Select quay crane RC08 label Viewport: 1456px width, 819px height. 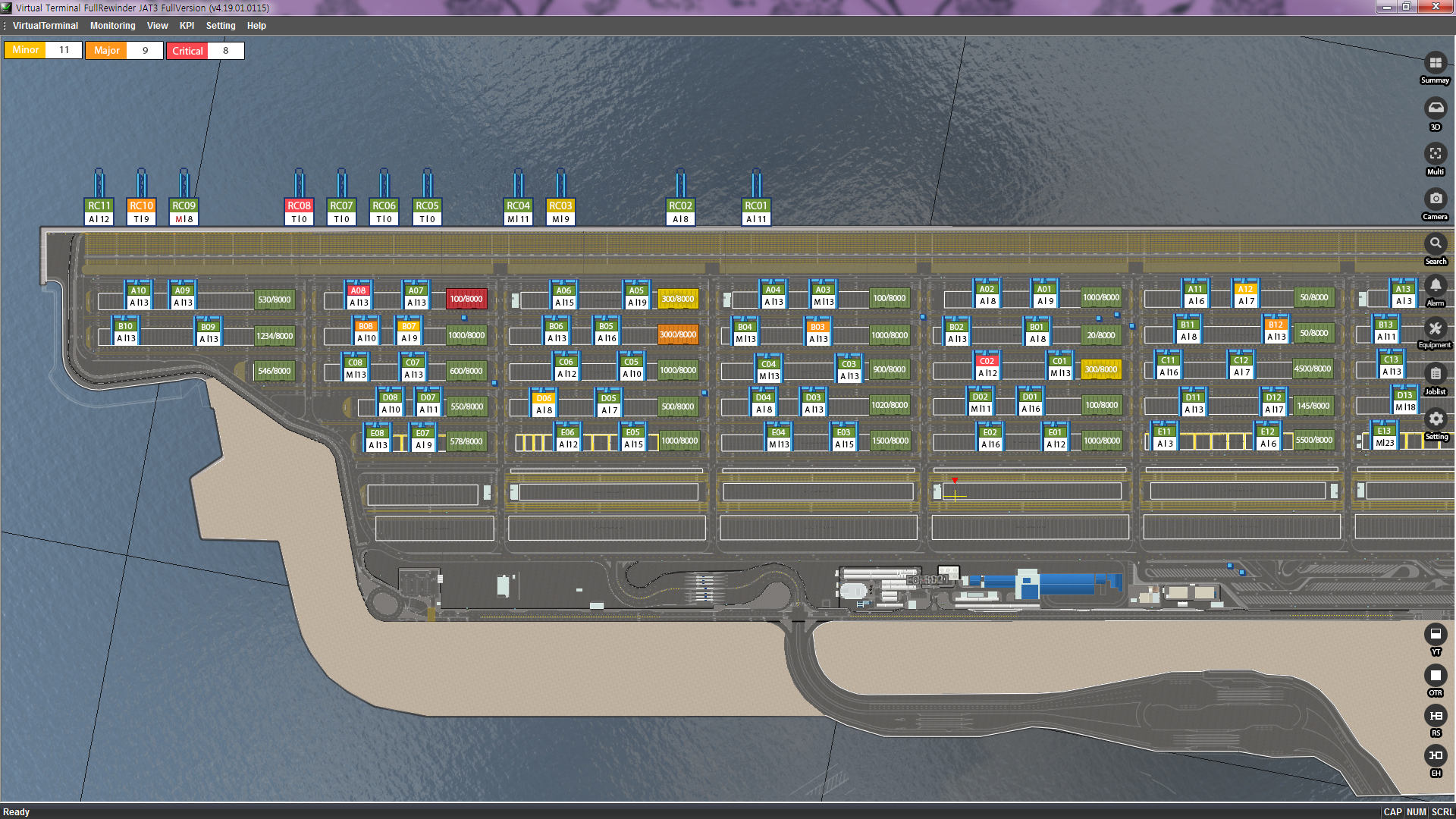(299, 206)
